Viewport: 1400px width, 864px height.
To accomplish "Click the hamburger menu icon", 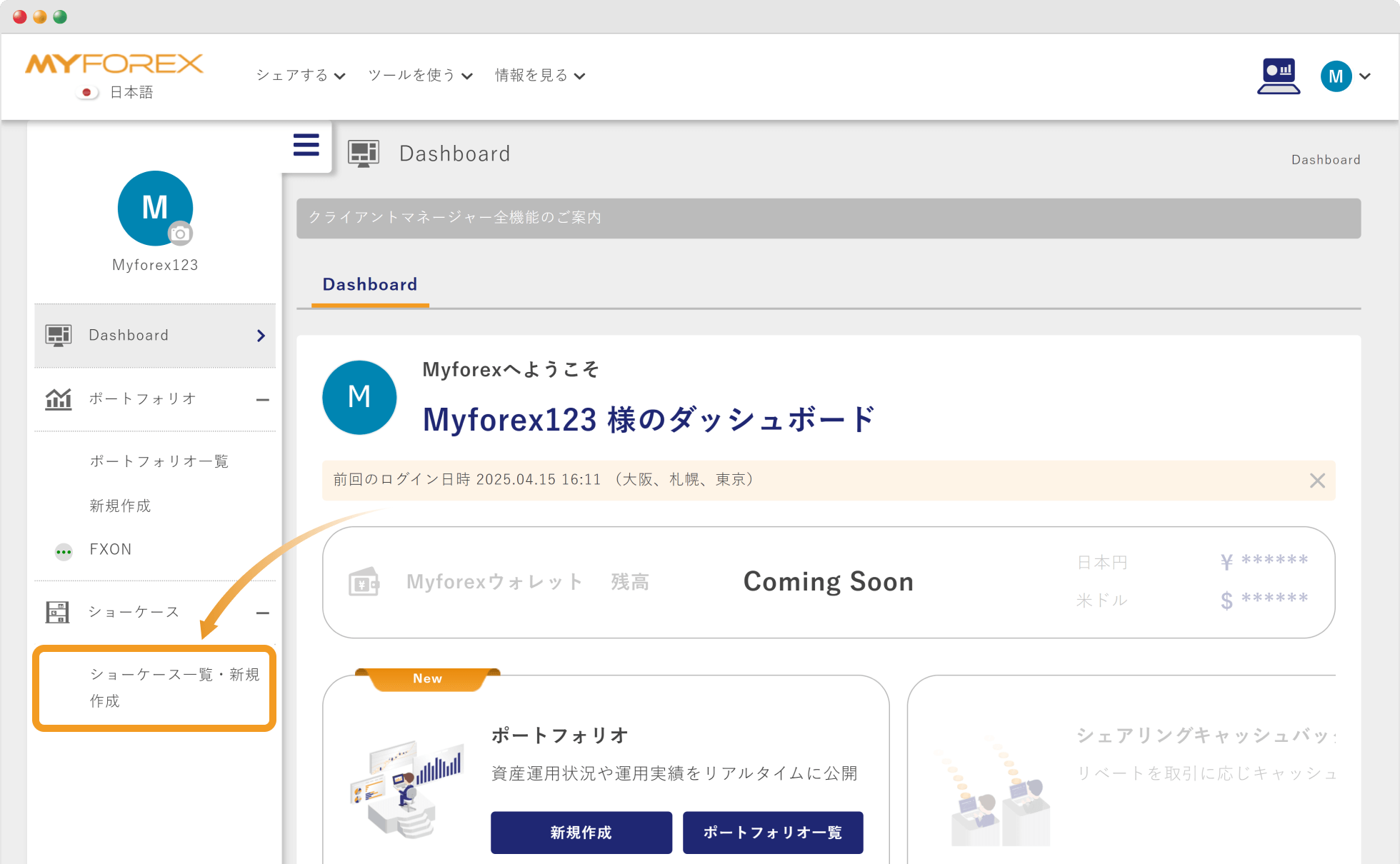I will 306,145.
